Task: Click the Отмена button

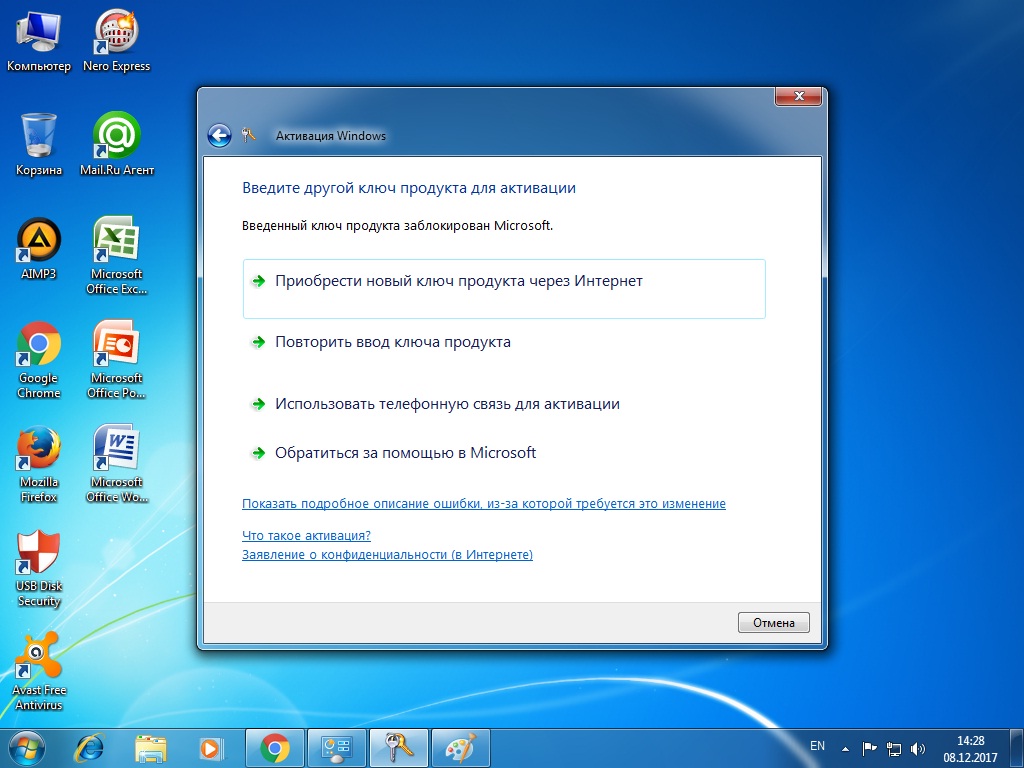Action: tap(774, 622)
